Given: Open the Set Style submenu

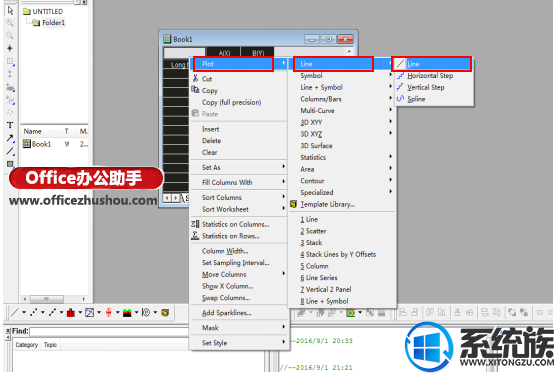Looking at the screenshot, I should (238, 343).
